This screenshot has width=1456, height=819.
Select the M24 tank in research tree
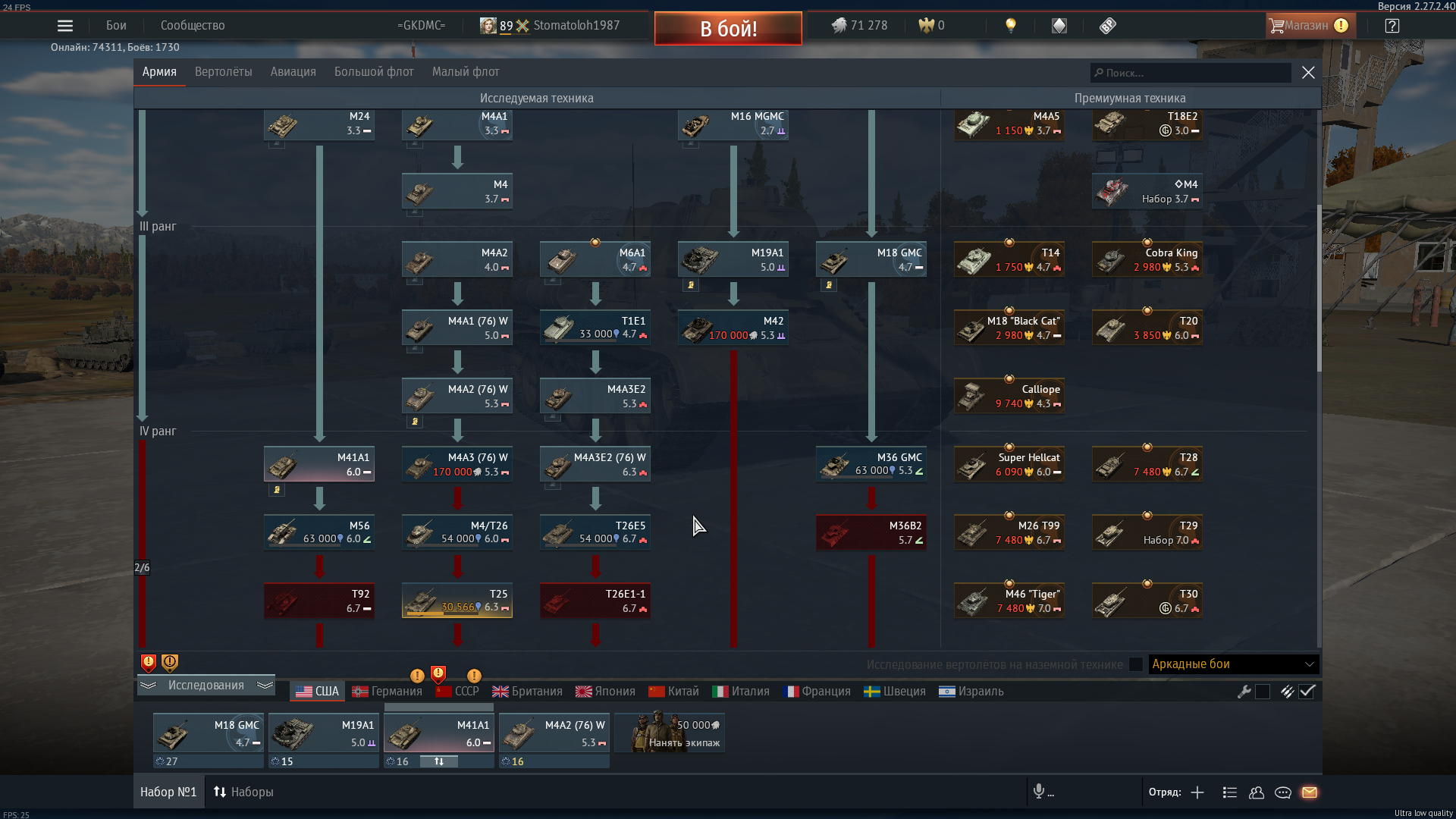319,124
